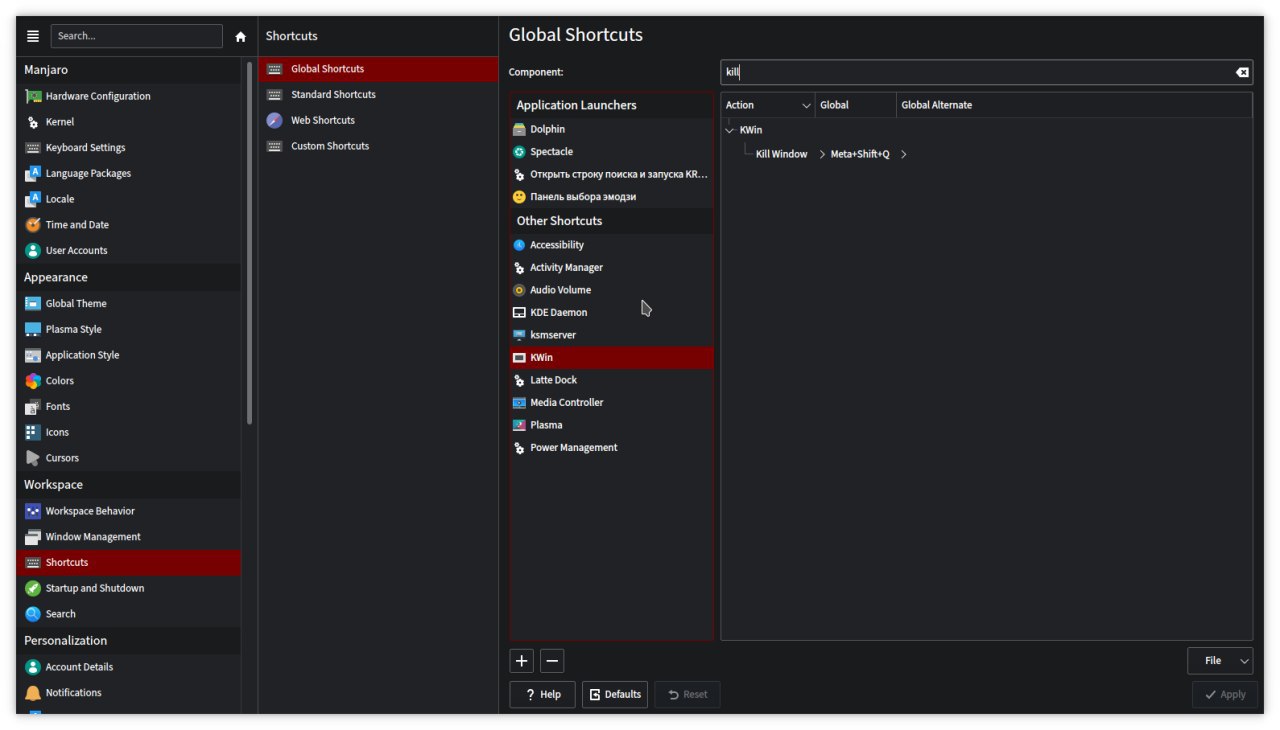1280x730 pixels.
Task: Open Icons settings
Action: (128, 433)
